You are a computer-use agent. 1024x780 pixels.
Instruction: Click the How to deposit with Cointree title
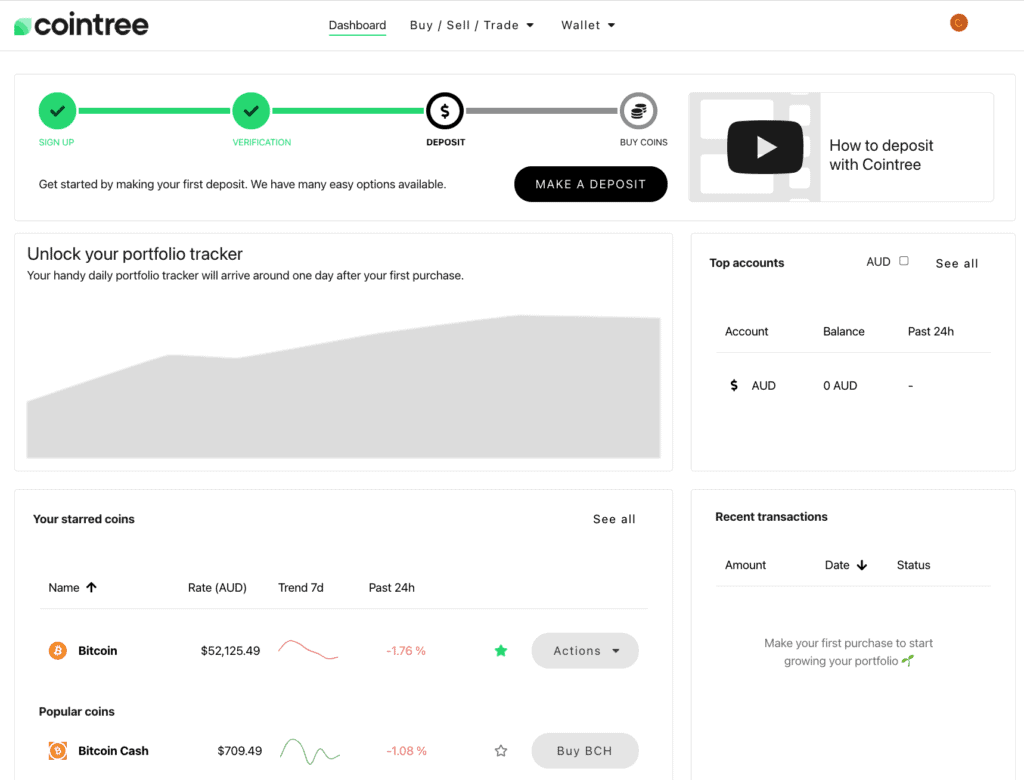coord(881,155)
